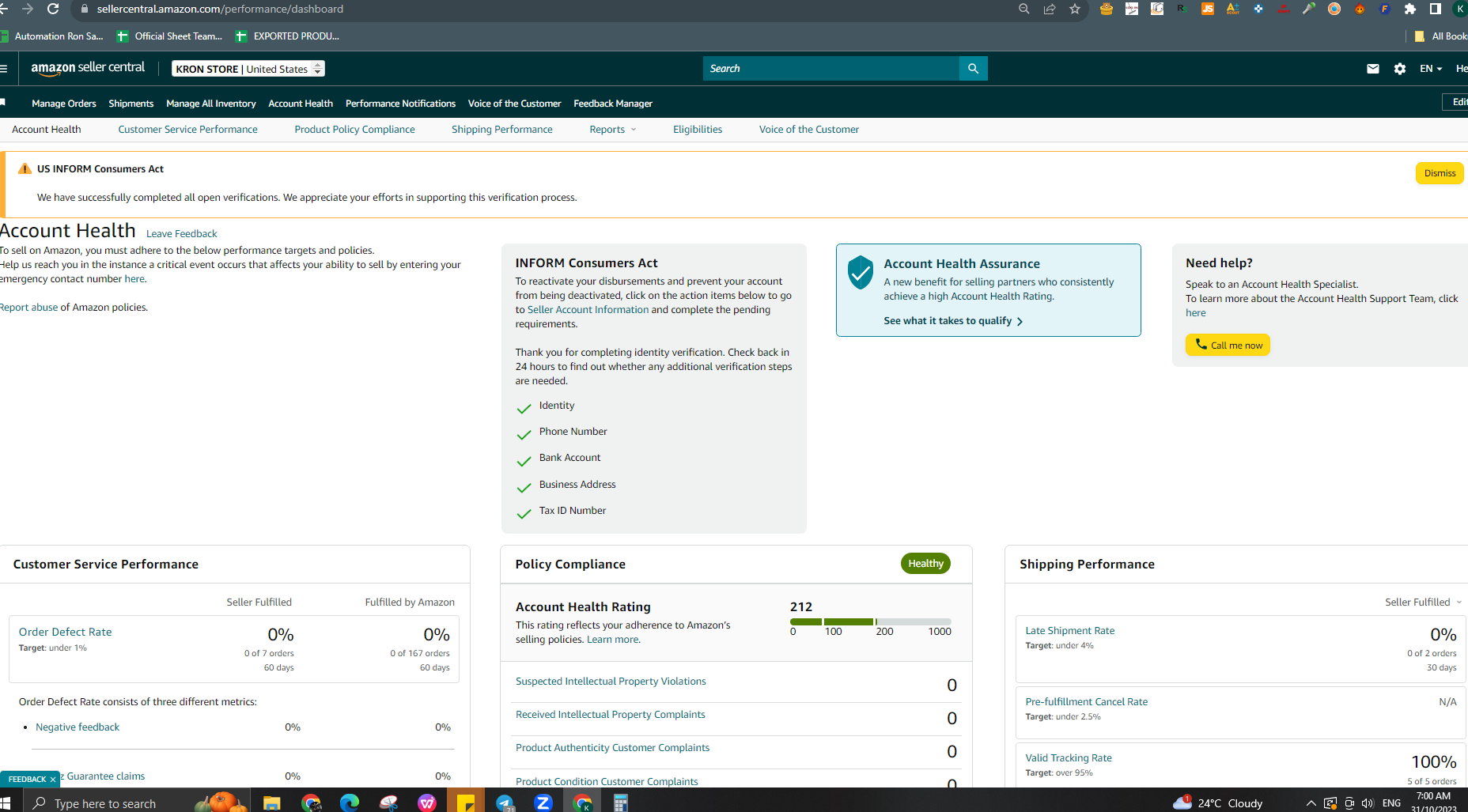Click the browser address bar URL
Viewport: 1468px width, 812px height.
[220, 9]
